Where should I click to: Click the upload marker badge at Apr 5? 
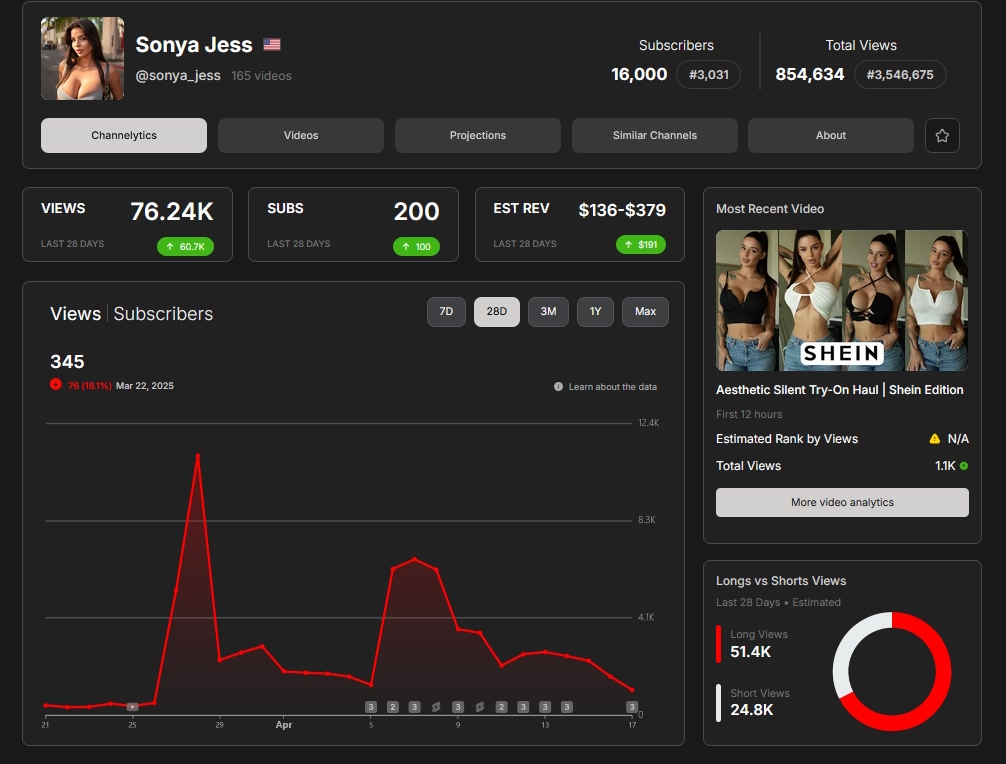(371, 707)
